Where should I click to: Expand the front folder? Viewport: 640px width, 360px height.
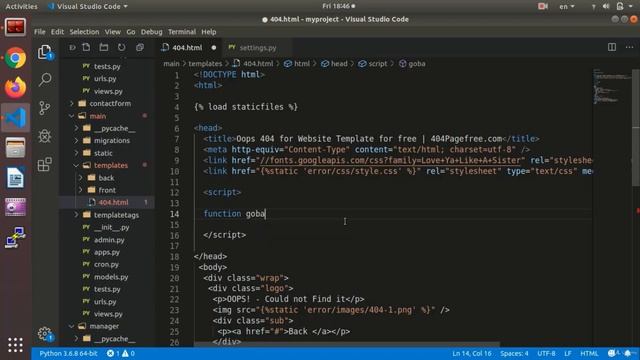(107, 190)
